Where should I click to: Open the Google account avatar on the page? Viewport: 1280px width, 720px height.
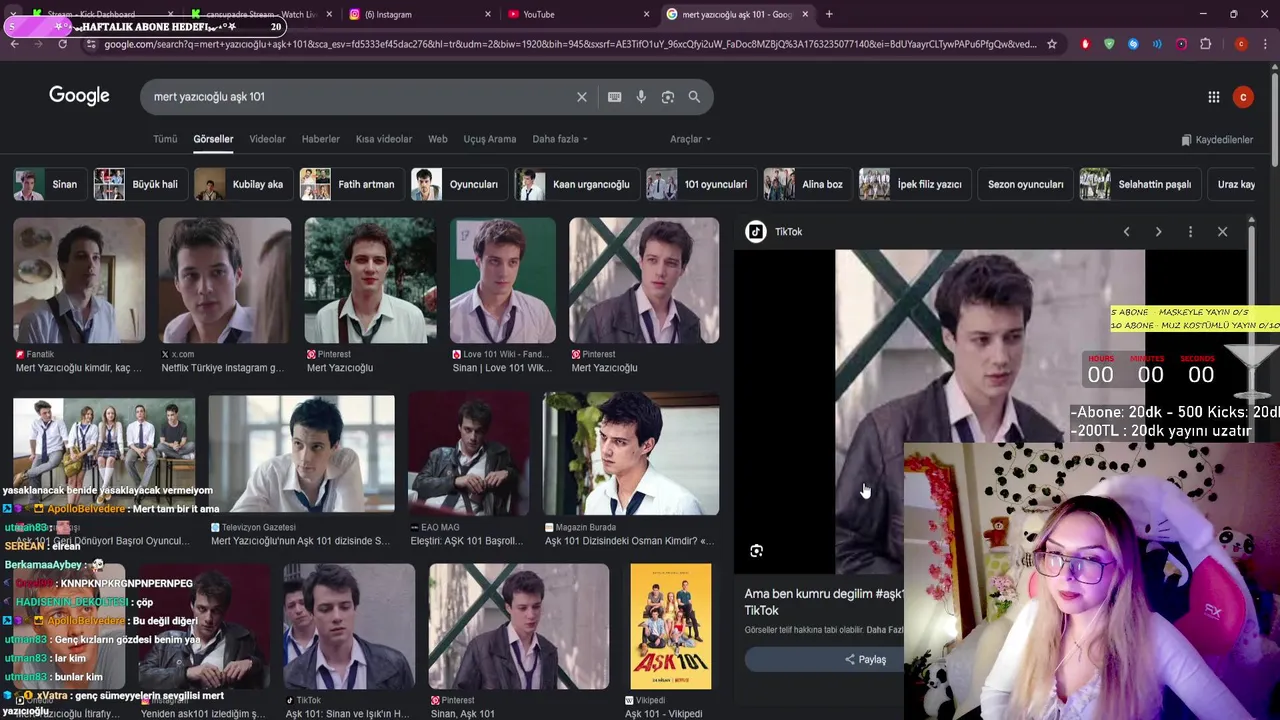(1243, 97)
